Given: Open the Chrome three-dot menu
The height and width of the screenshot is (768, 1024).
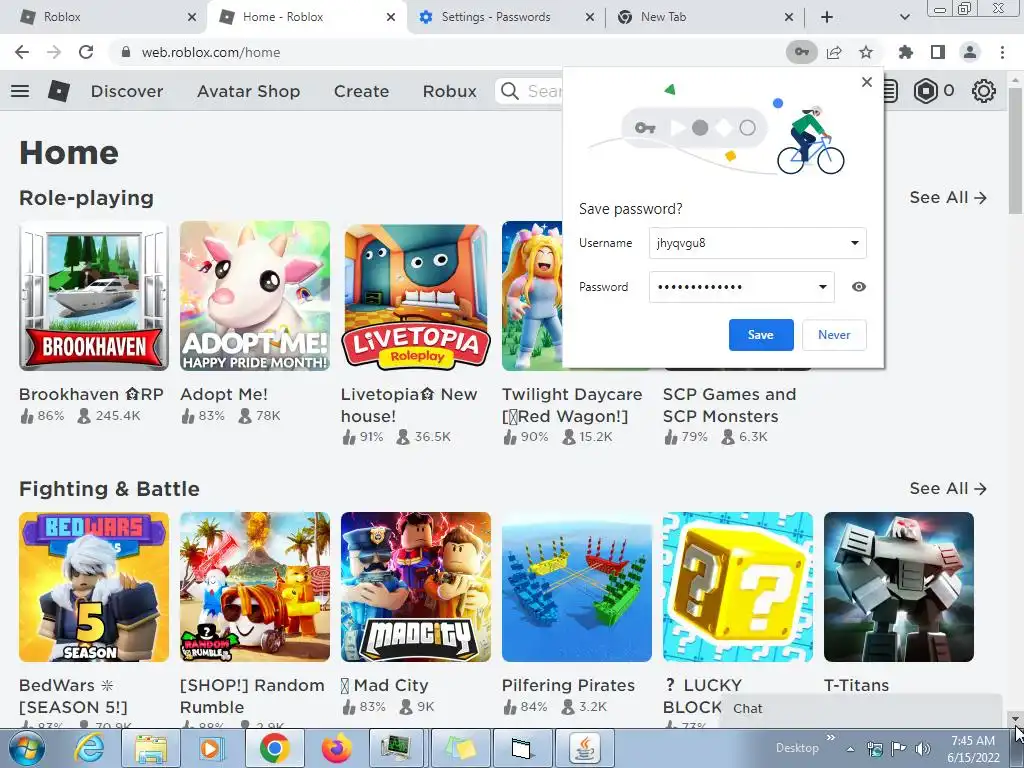Looking at the screenshot, I should 1002,52.
